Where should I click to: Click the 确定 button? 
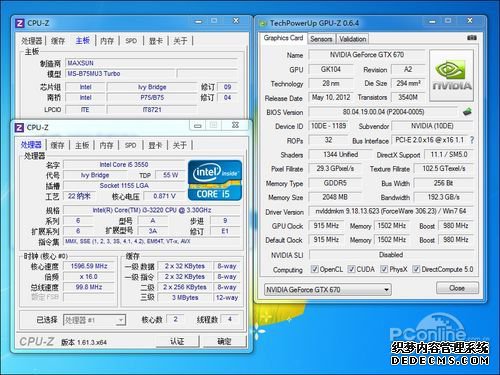(x=224, y=341)
